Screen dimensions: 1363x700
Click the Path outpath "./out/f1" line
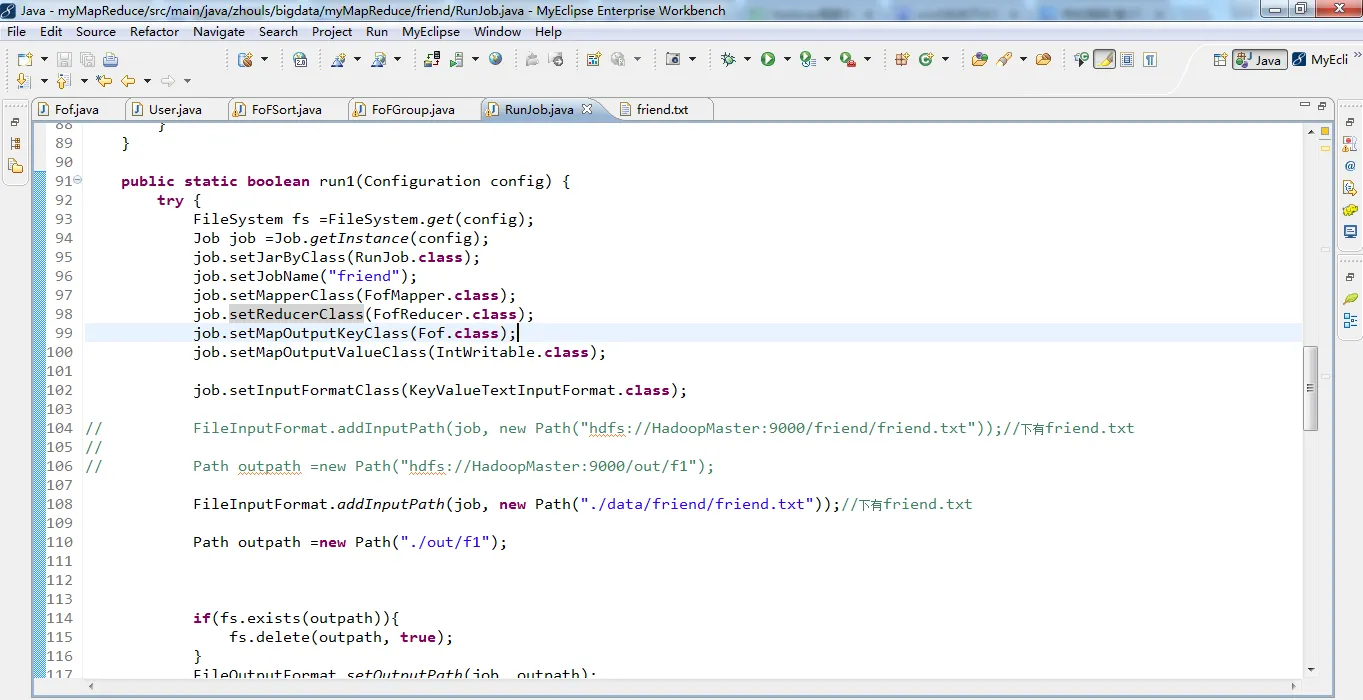350,542
